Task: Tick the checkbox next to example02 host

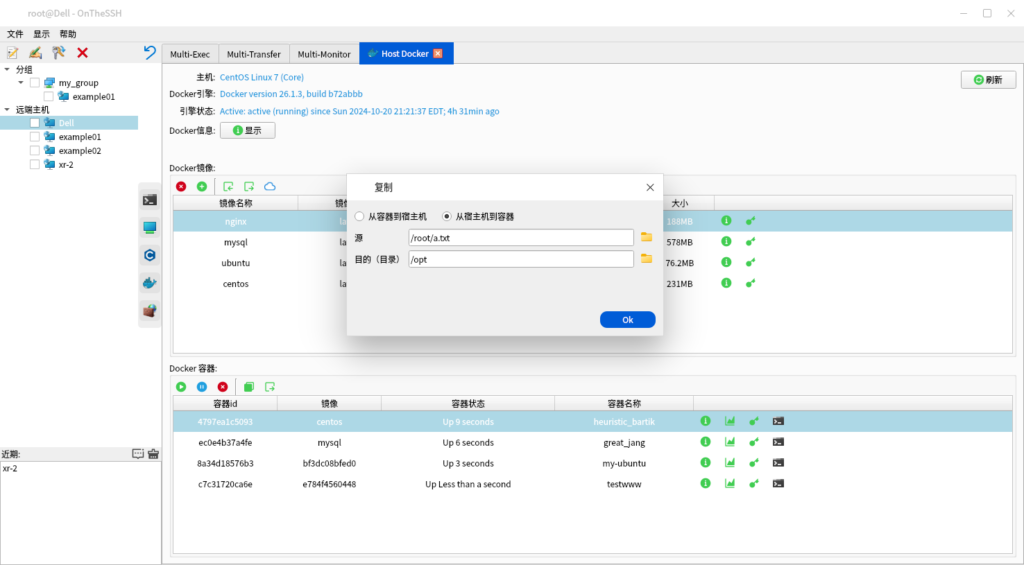Action: point(35,151)
